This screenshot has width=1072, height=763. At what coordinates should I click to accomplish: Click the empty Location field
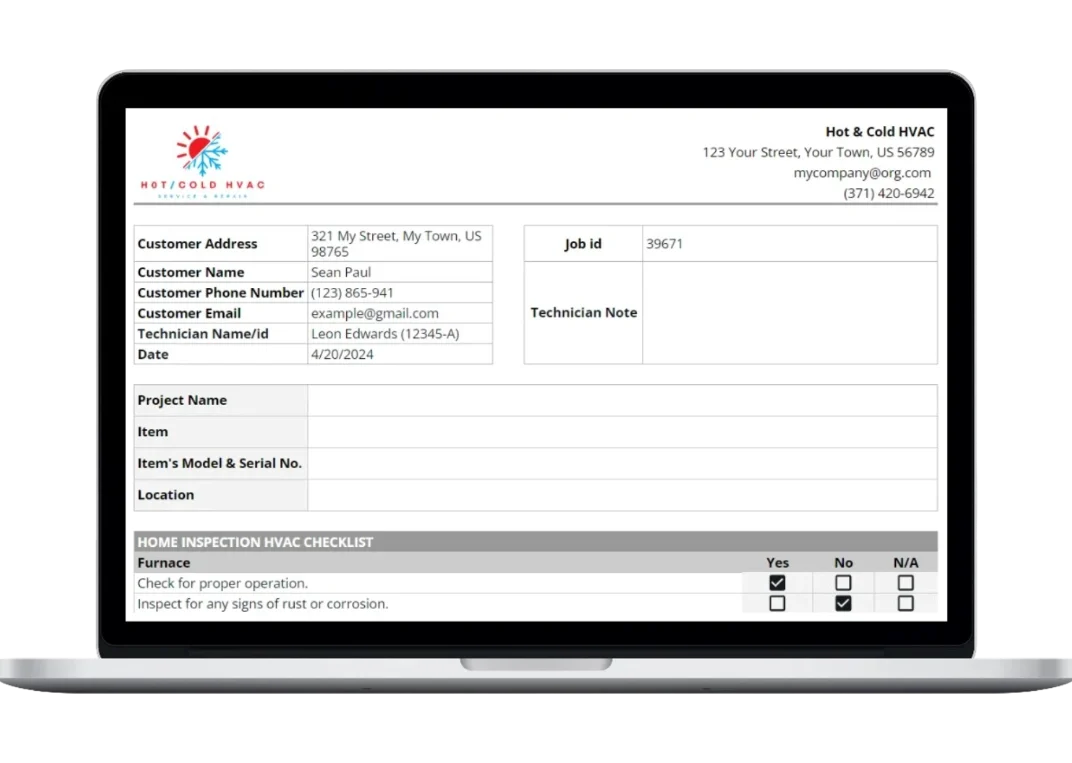[x=622, y=495]
